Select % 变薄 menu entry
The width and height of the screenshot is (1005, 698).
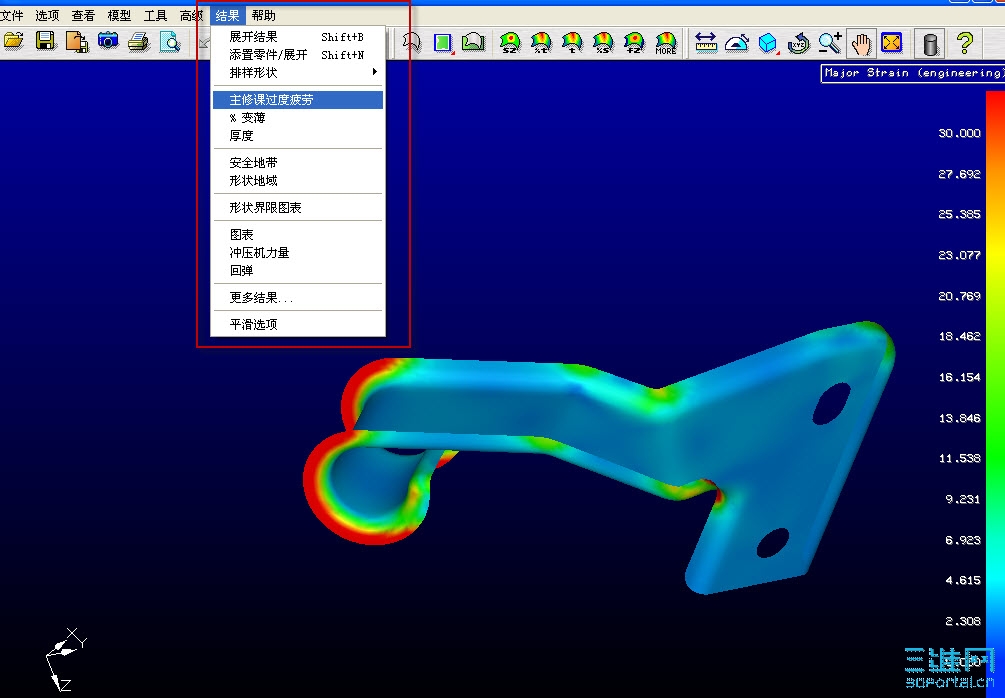point(298,117)
